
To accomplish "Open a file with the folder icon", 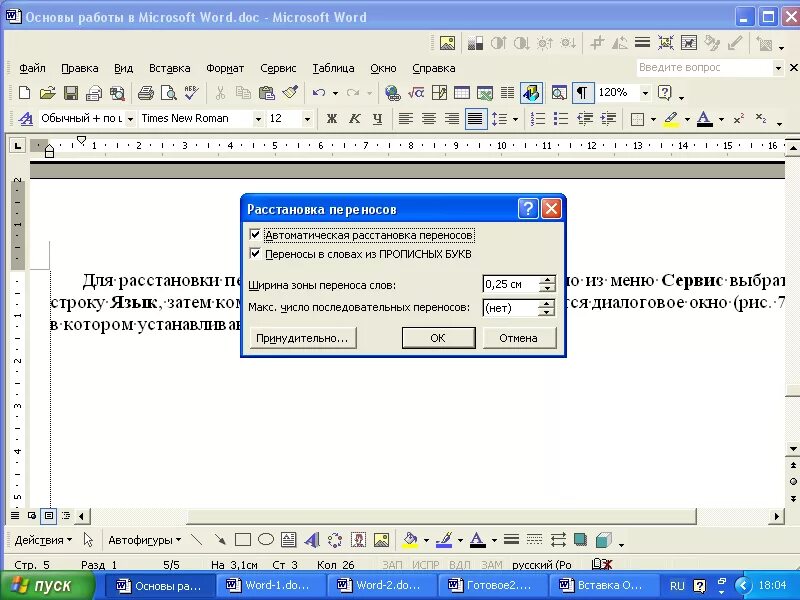I will point(47,93).
